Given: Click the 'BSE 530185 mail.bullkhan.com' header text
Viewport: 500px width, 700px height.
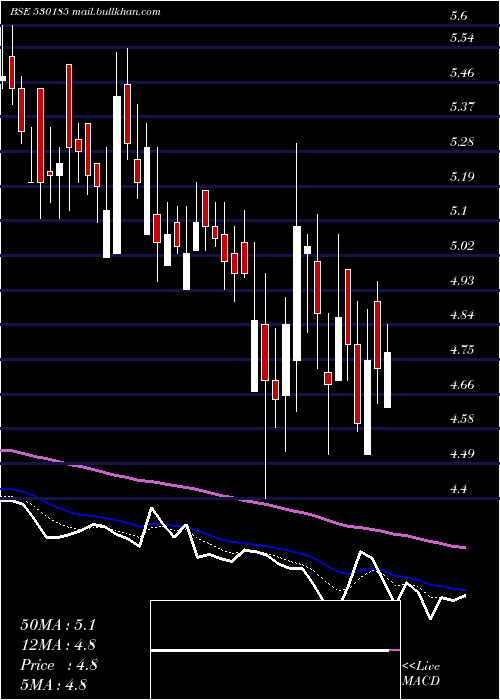Looking at the screenshot, I should pyautogui.click(x=85, y=12).
